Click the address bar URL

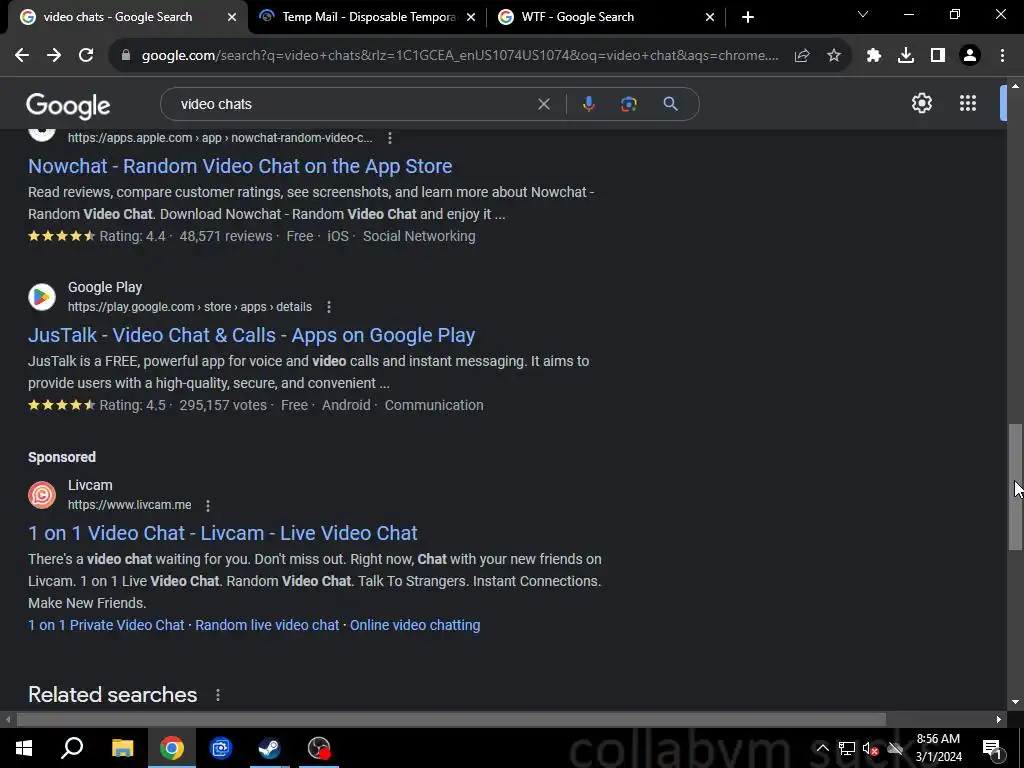(x=460, y=56)
